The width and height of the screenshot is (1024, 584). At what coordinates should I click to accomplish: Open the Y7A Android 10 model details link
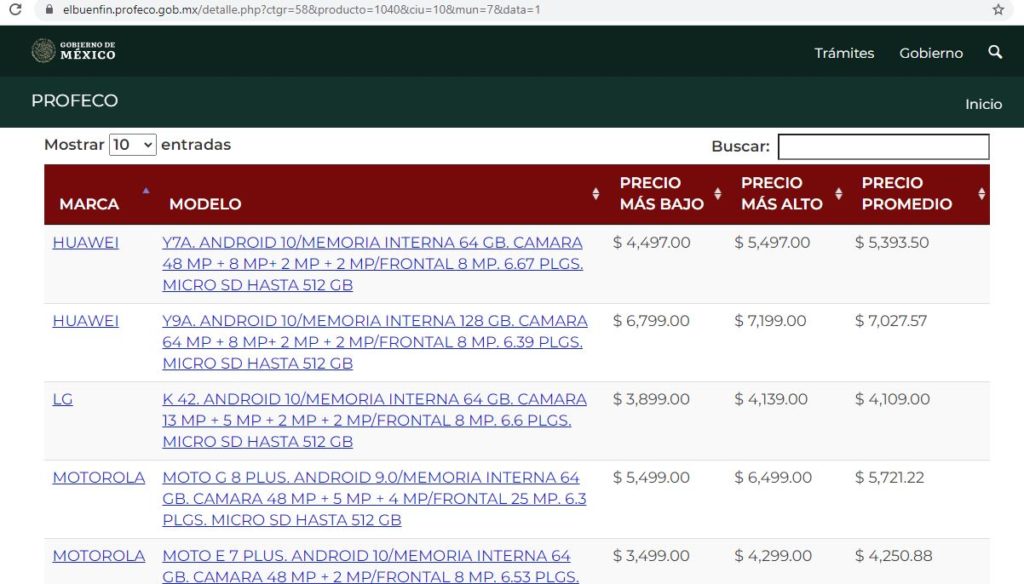click(372, 264)
